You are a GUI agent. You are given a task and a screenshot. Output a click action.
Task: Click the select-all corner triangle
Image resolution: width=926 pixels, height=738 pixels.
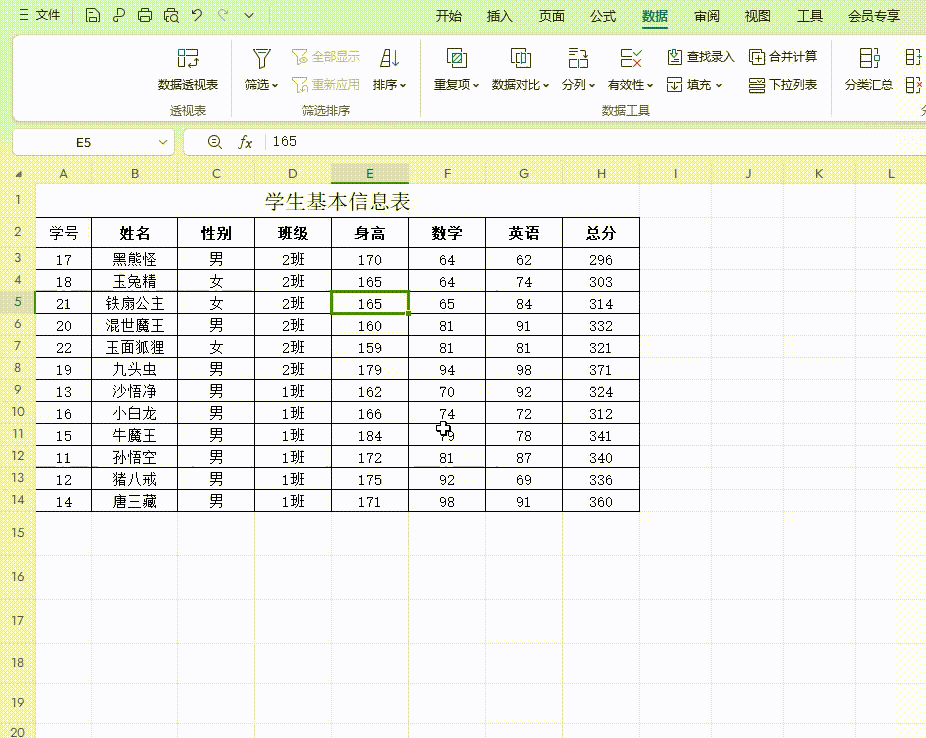coord(18,174)
